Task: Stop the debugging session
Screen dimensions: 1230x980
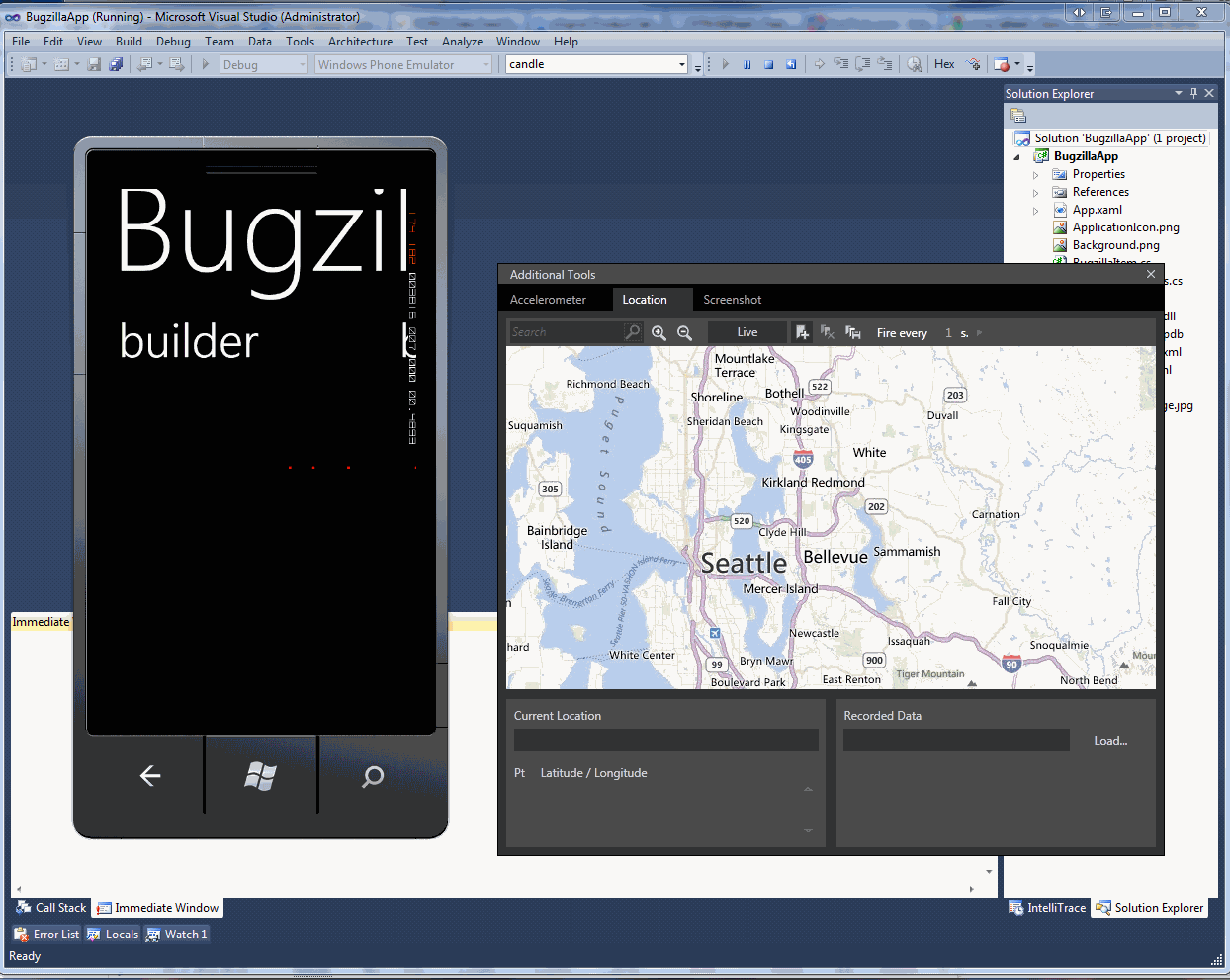Action: (x=768, y=64)
